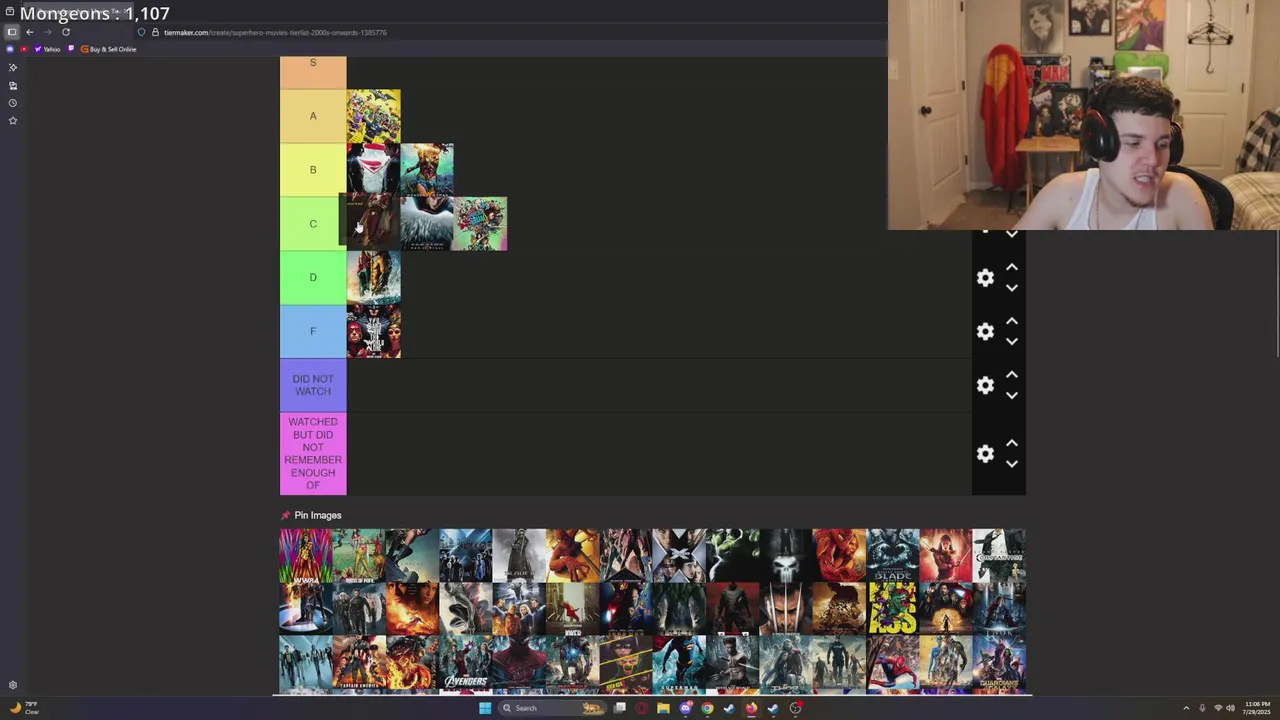Image resolution: width=1280 pixels, height=720 pixels.
Task: Select the F tier label
Action: [313, 332]
